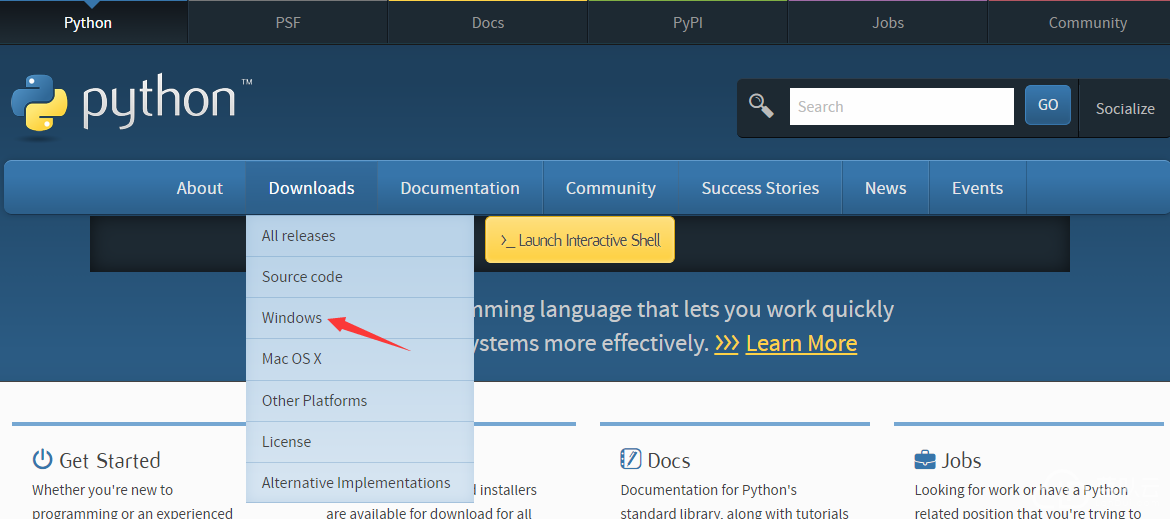Click the magnifying glass search icon

[762, 106]
